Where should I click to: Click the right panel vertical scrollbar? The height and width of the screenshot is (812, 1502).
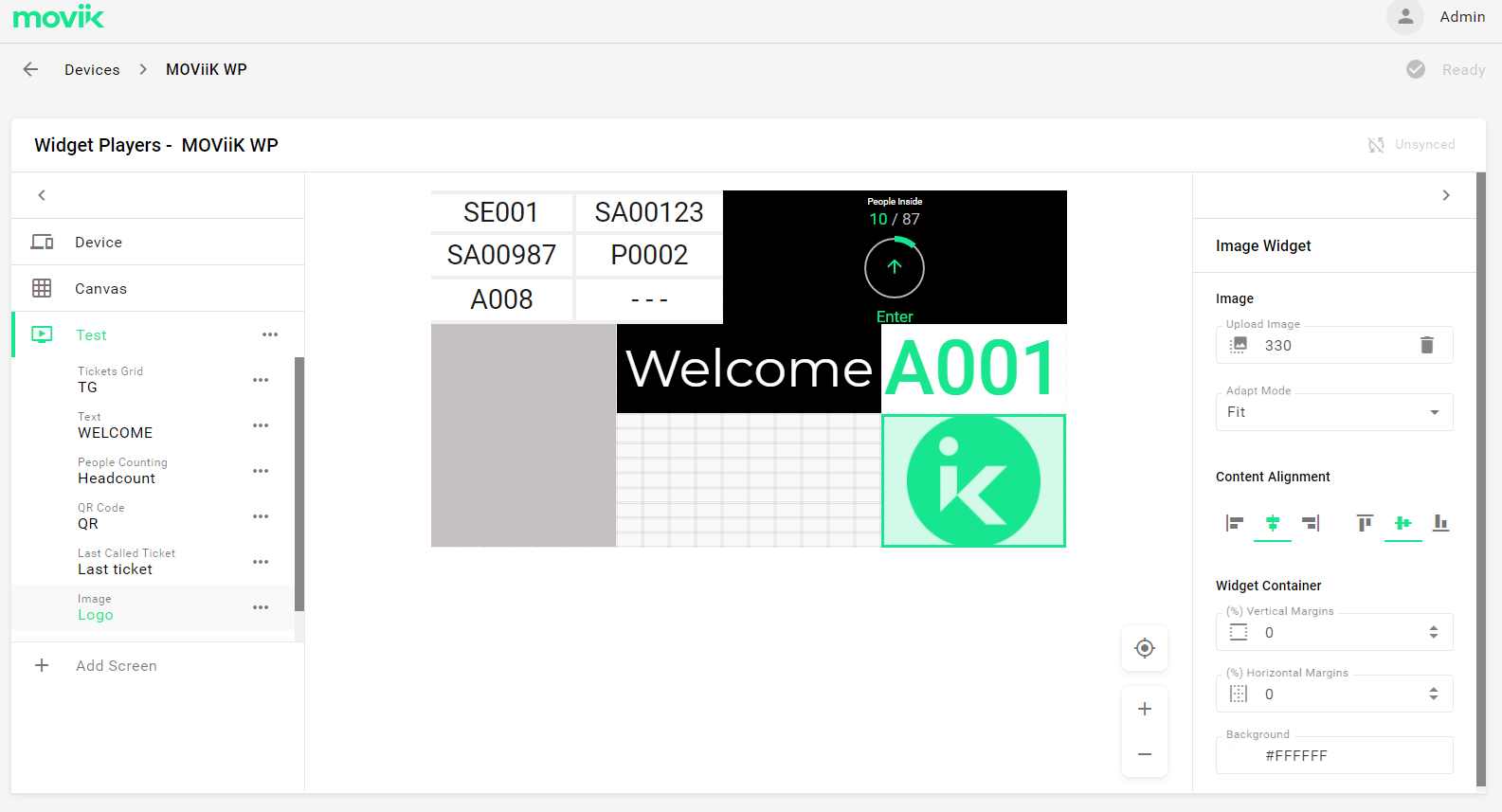(1481, 479)
